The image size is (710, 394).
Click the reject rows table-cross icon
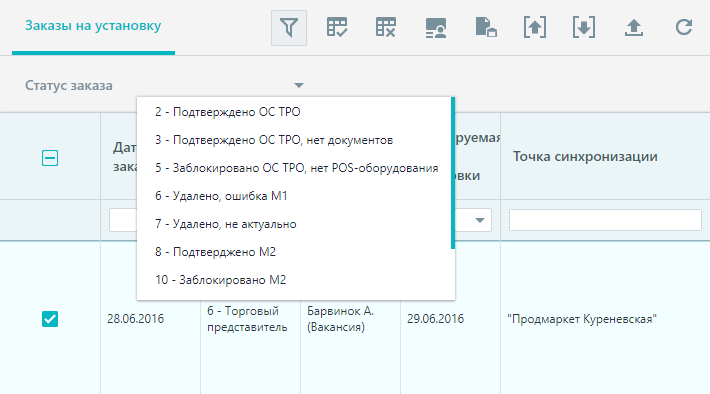point(386,28)
